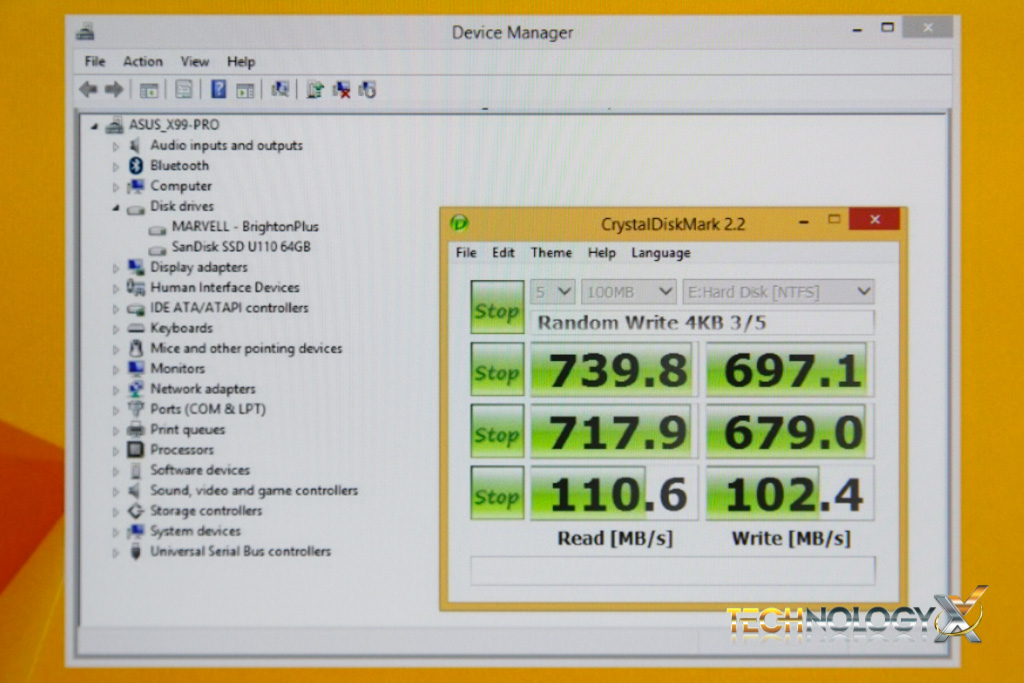
Task: Click the Forward arrow in Device Manager toolbar
Action: pos(113,90)
